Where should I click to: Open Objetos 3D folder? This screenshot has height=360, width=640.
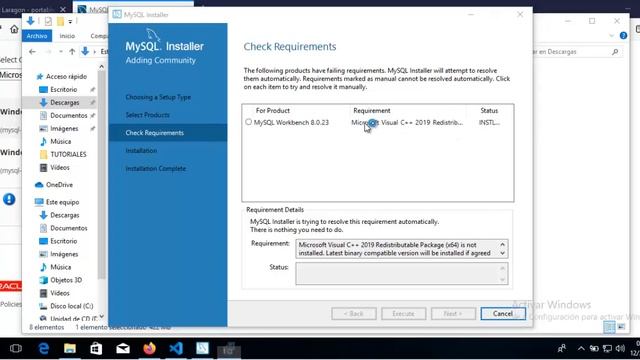click(x=61, y=280)
